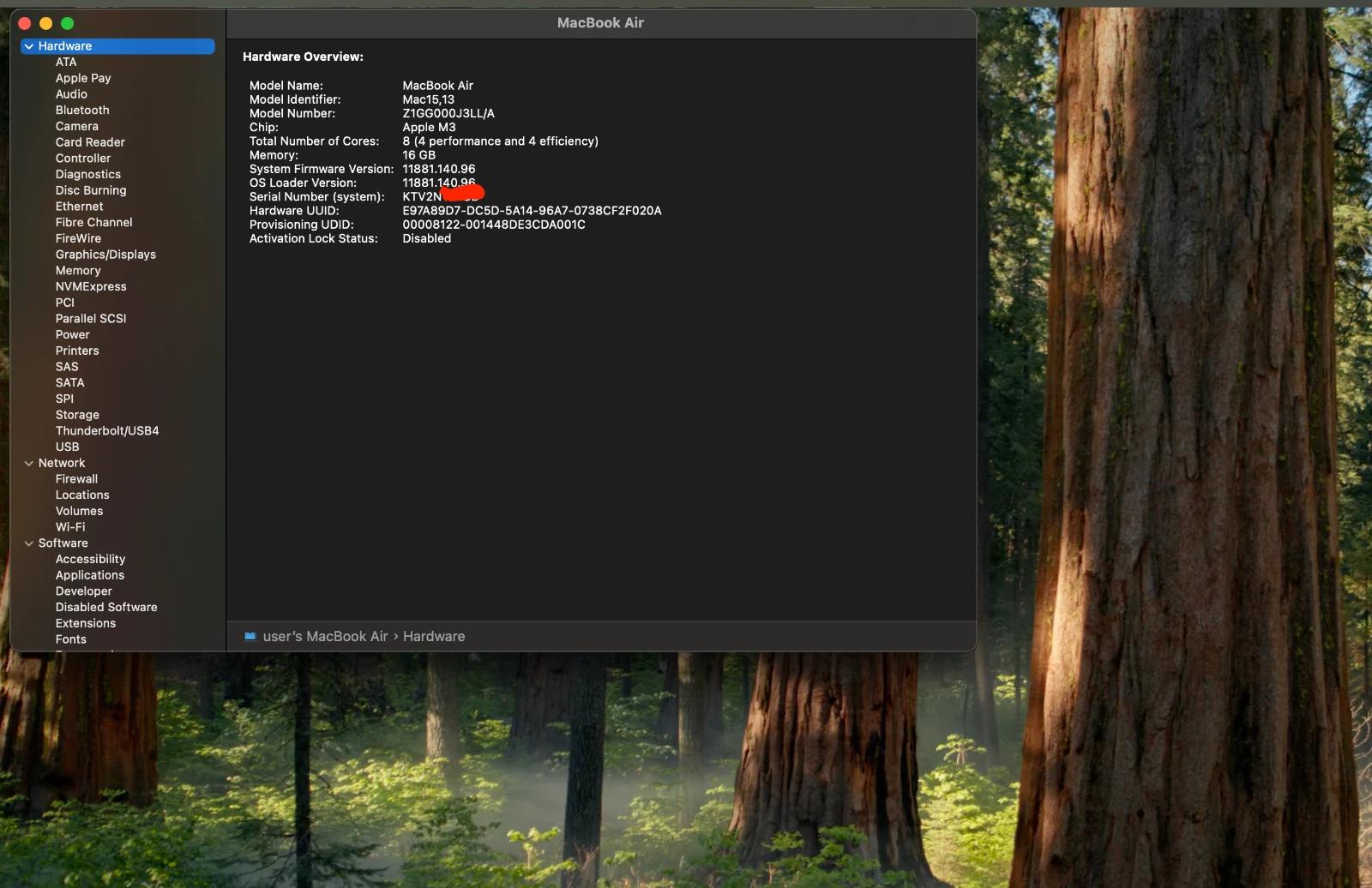The height and width of the screenshot is (888, 1372).
Task: Select Fonts under Software
Action: point(71,639)
